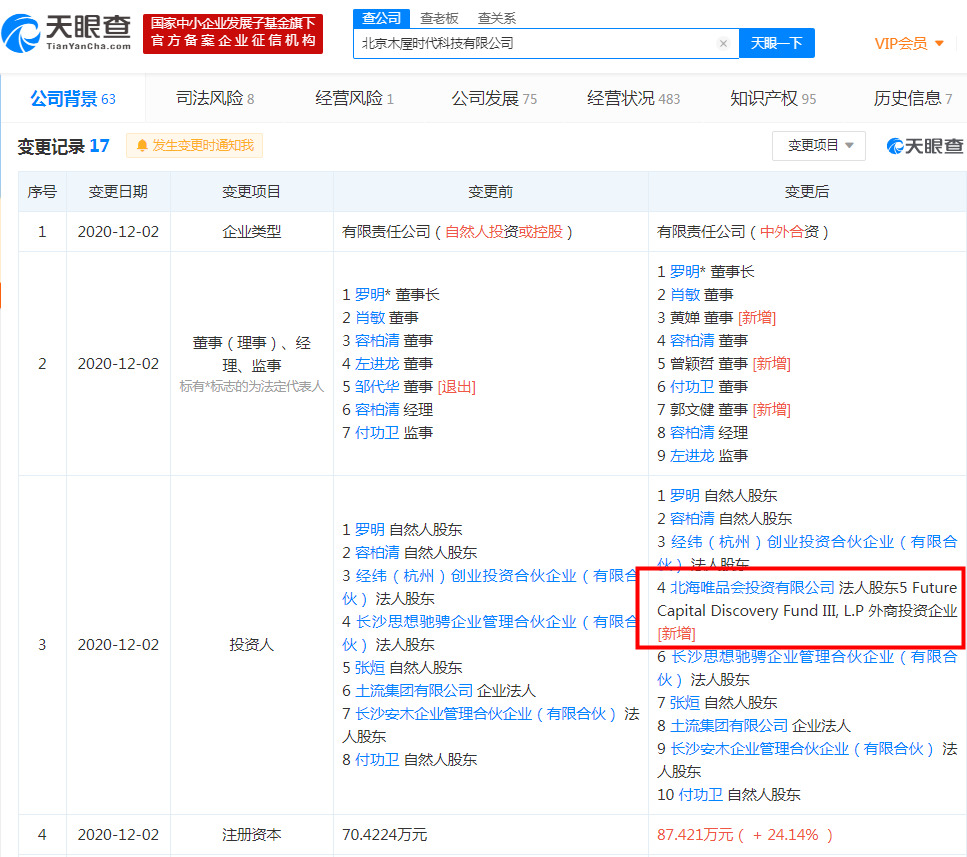967x857 pixels.
Task: Click the 87.421万元 (+24.14%) value
Action: (745, 835)
